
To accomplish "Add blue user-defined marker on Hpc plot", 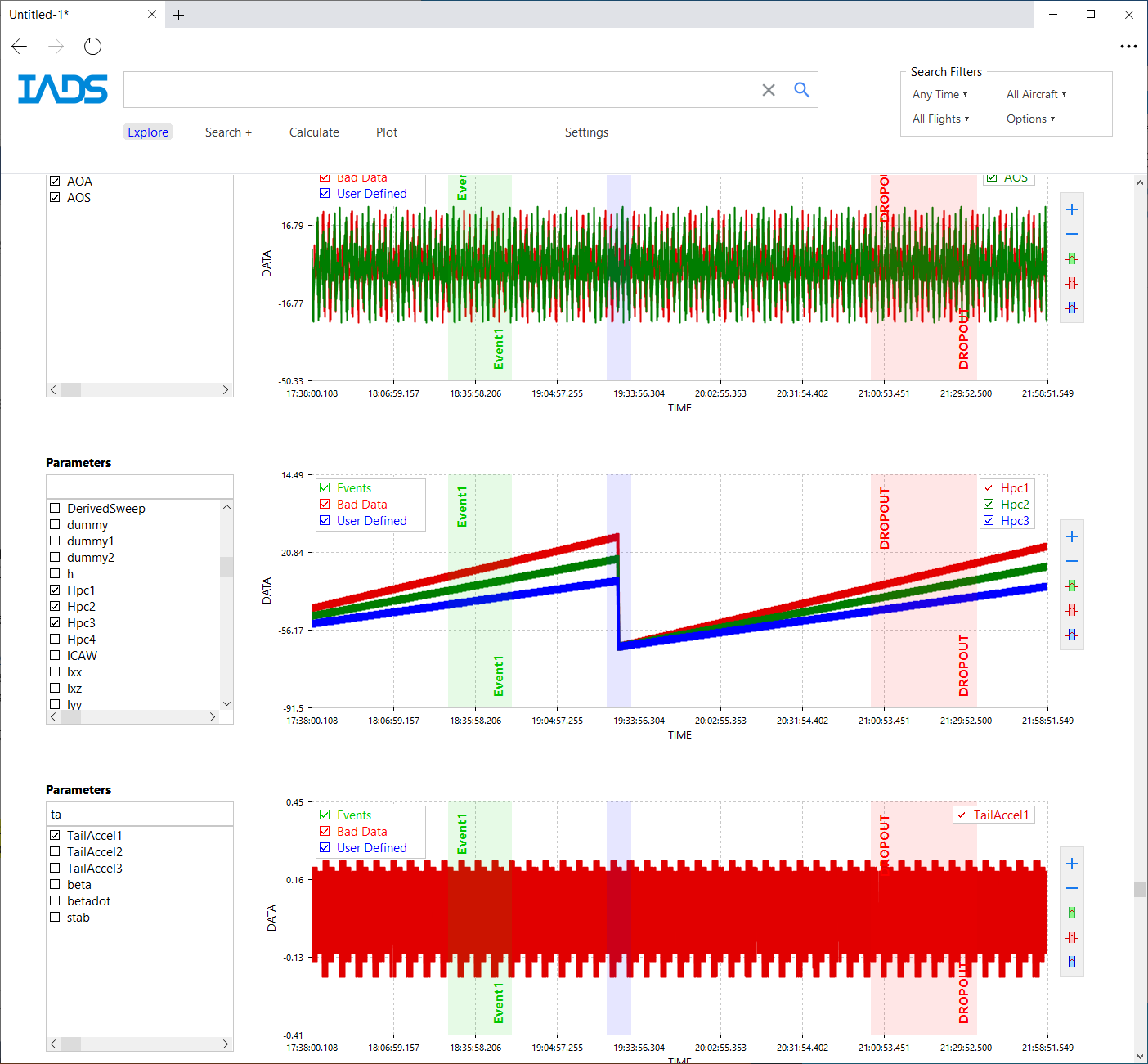I will pos(1072,635).
